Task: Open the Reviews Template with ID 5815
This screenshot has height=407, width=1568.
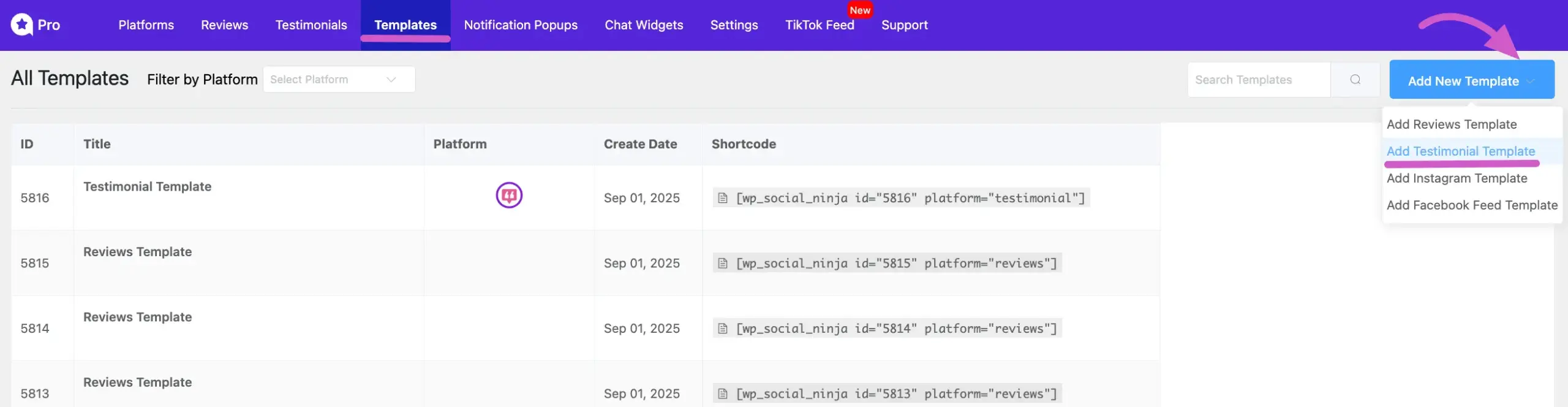Action: (x=137, y=252)
